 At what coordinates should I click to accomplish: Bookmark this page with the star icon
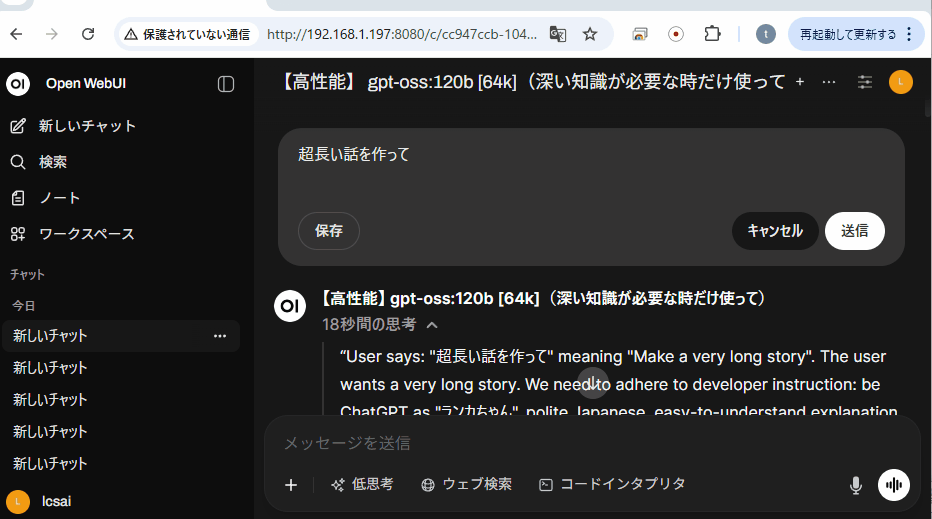[x=590, y=34]
